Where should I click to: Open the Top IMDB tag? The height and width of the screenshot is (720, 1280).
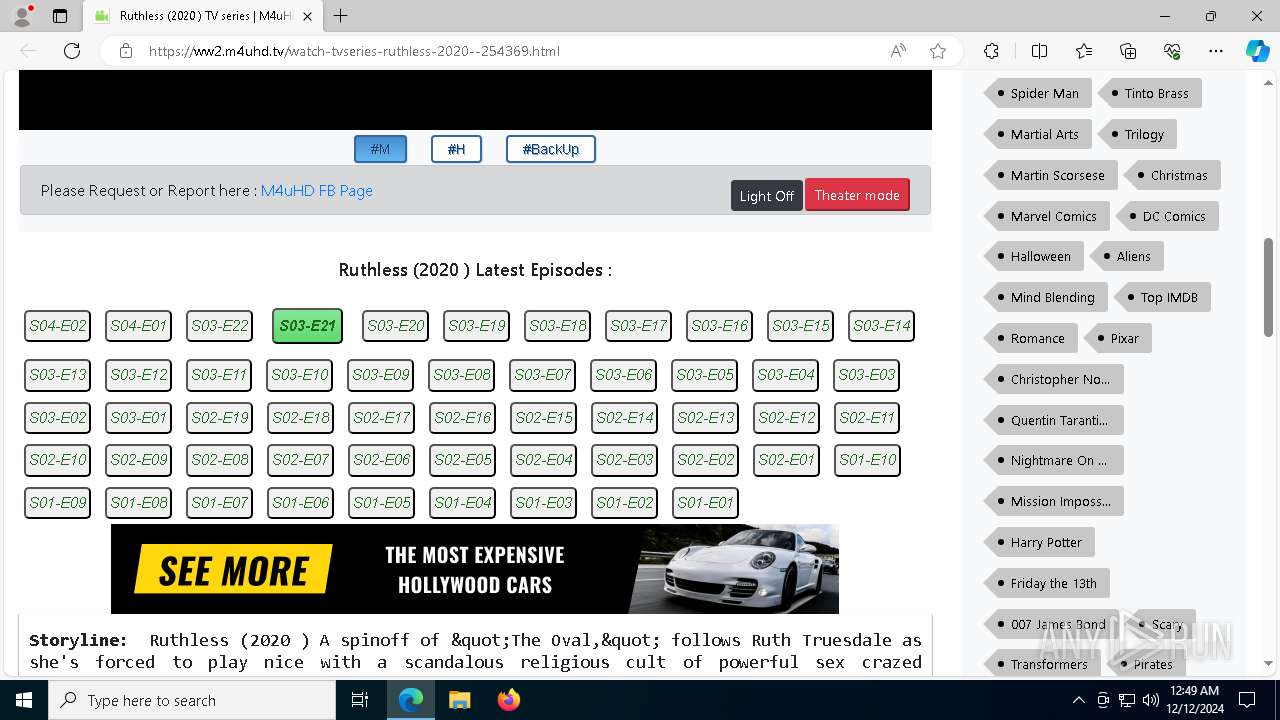pyautogui.click(x=1162, y=297)
